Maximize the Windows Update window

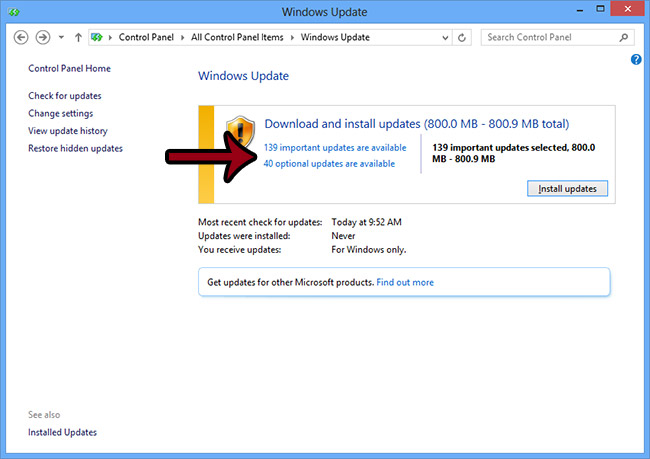pyautogui.click(x=600, y=9)
